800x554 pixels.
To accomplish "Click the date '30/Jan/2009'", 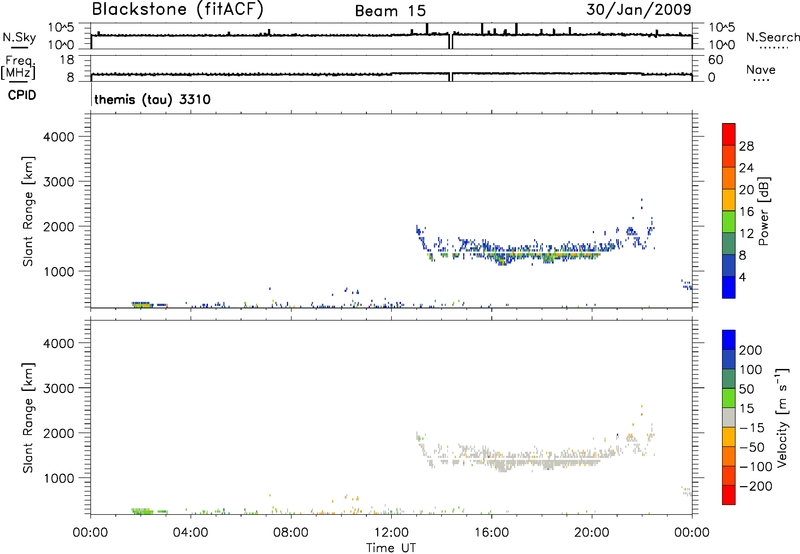I will tap(639, 10).
